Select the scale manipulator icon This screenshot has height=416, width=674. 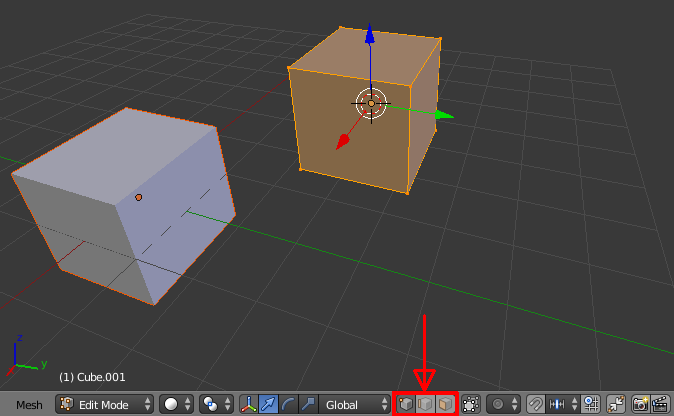308,404
